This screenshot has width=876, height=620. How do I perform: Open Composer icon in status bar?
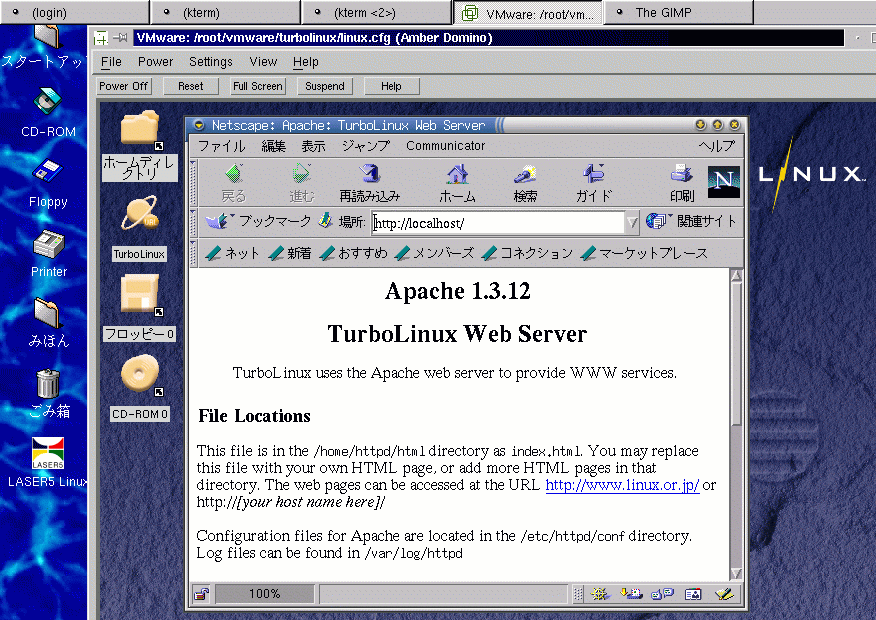coord(724,594)
